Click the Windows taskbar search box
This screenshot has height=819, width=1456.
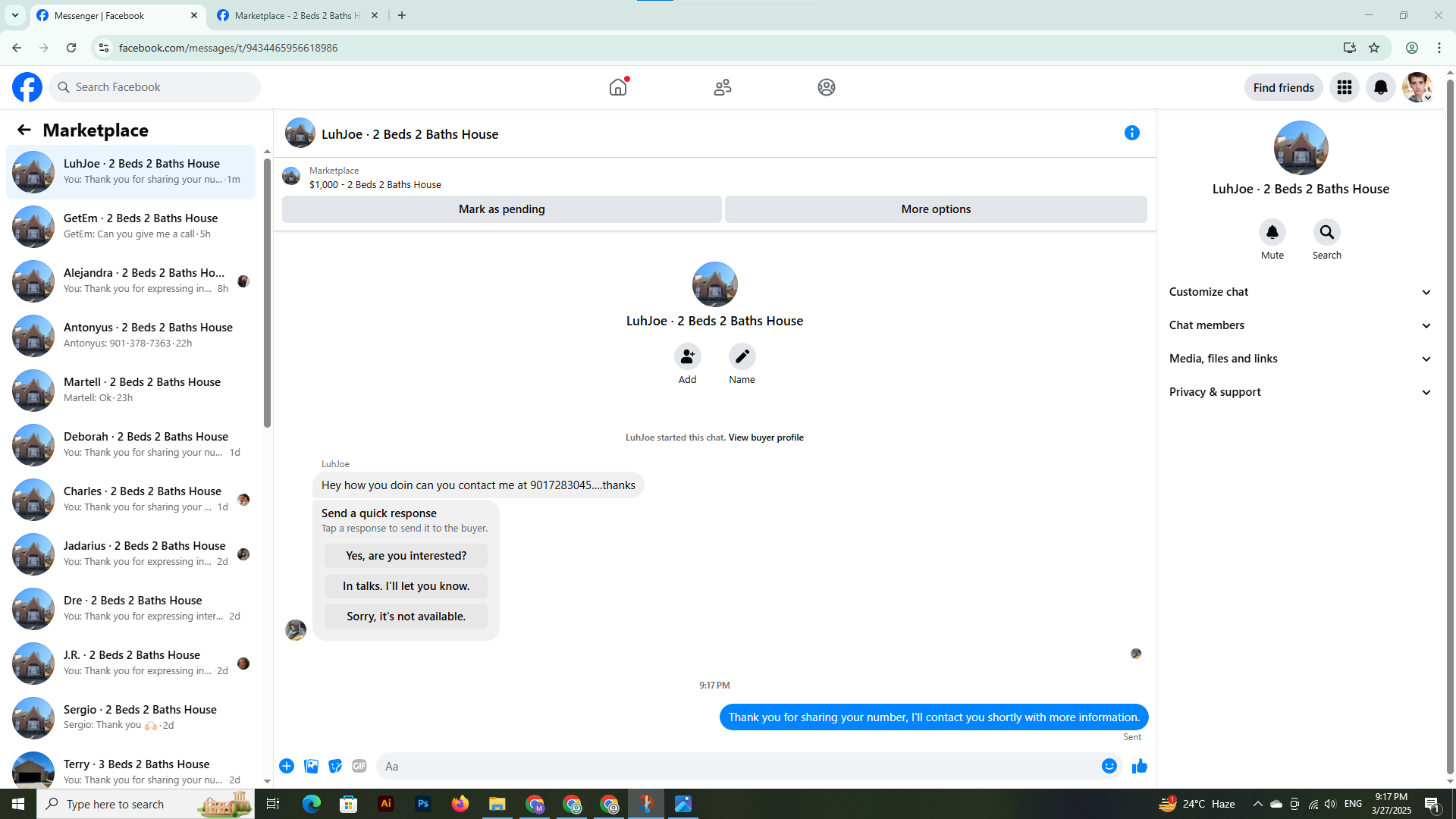(146, 804)
